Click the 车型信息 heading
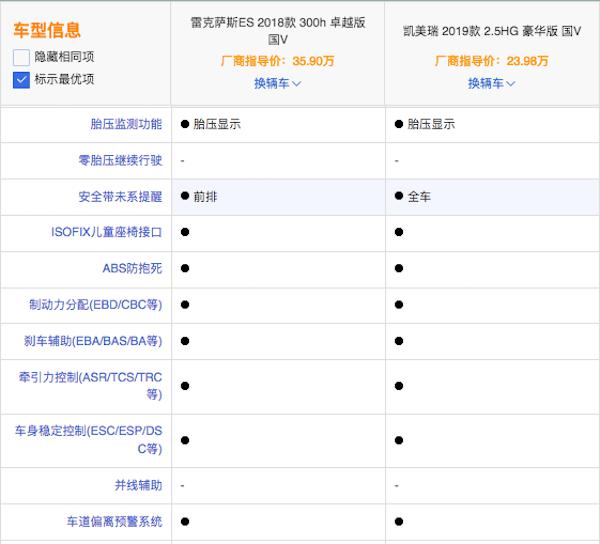Screen dimensions: 600x544 click(47, 30)
